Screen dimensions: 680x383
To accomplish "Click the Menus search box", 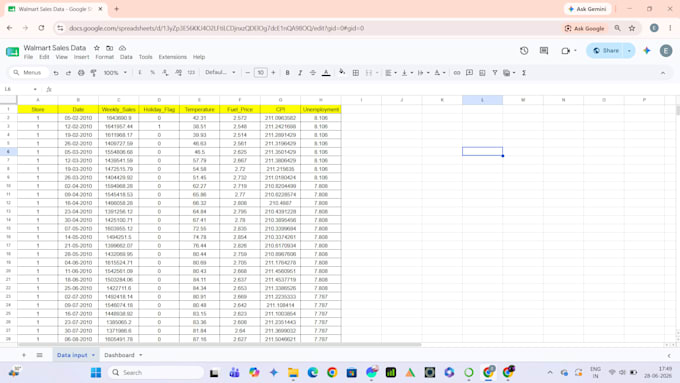I will pos(29,72).
